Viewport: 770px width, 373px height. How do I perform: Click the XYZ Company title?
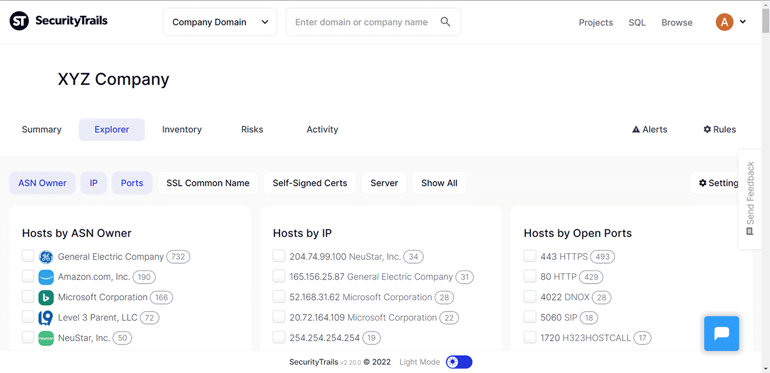coord(113,79)
